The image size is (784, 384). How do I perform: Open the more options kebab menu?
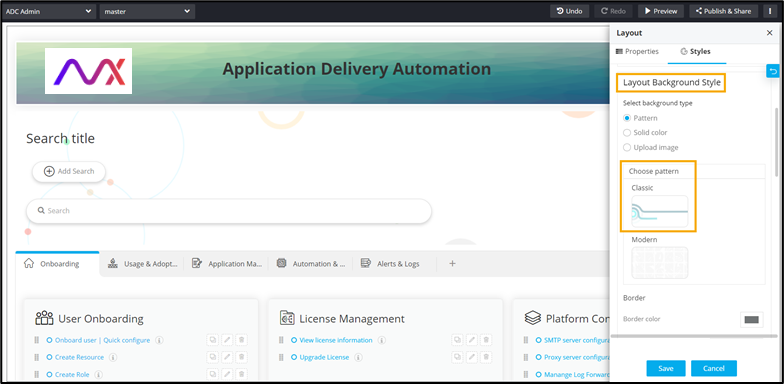click(770, 11)
